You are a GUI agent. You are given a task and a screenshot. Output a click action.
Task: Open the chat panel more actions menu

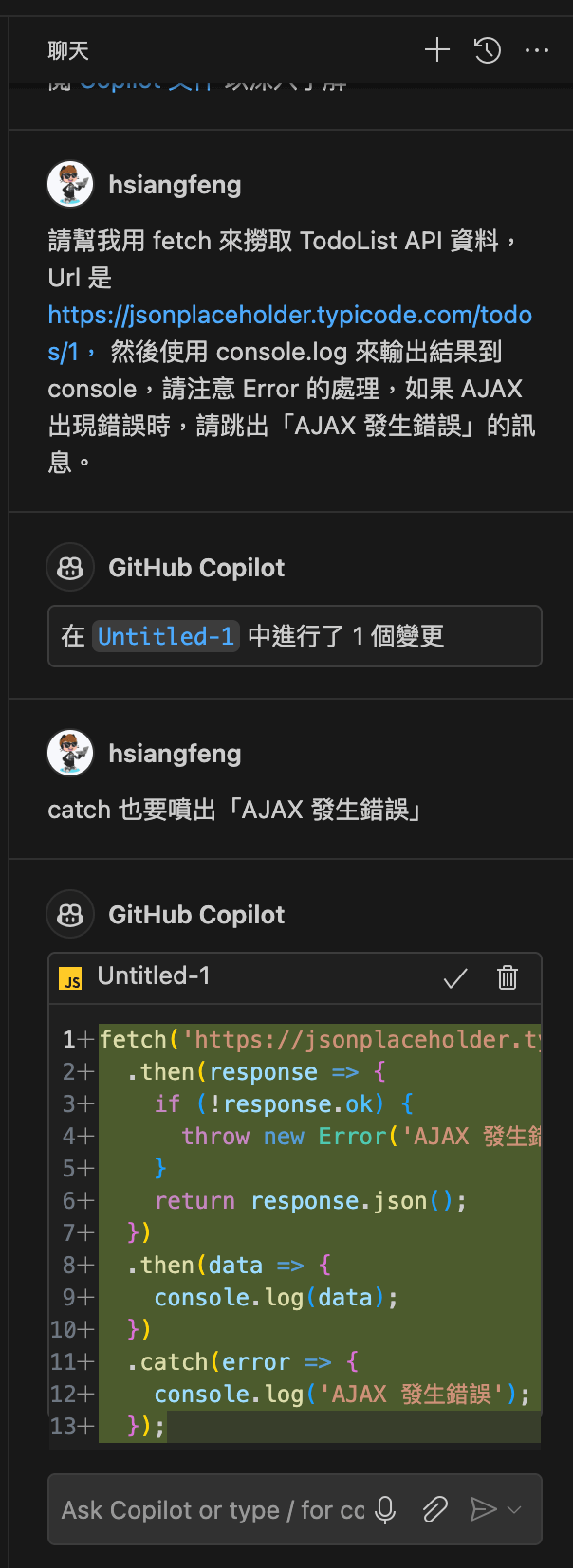pos(537,50)
